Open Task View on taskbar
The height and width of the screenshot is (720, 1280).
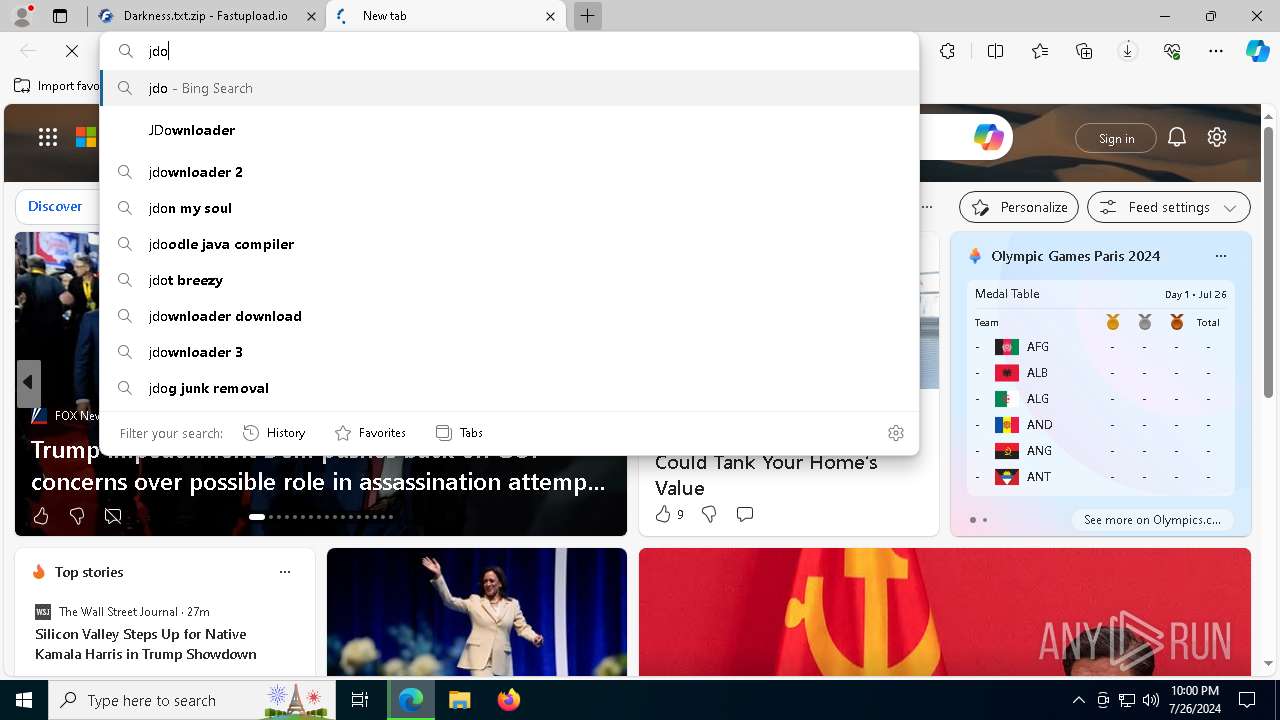(360, 700)
